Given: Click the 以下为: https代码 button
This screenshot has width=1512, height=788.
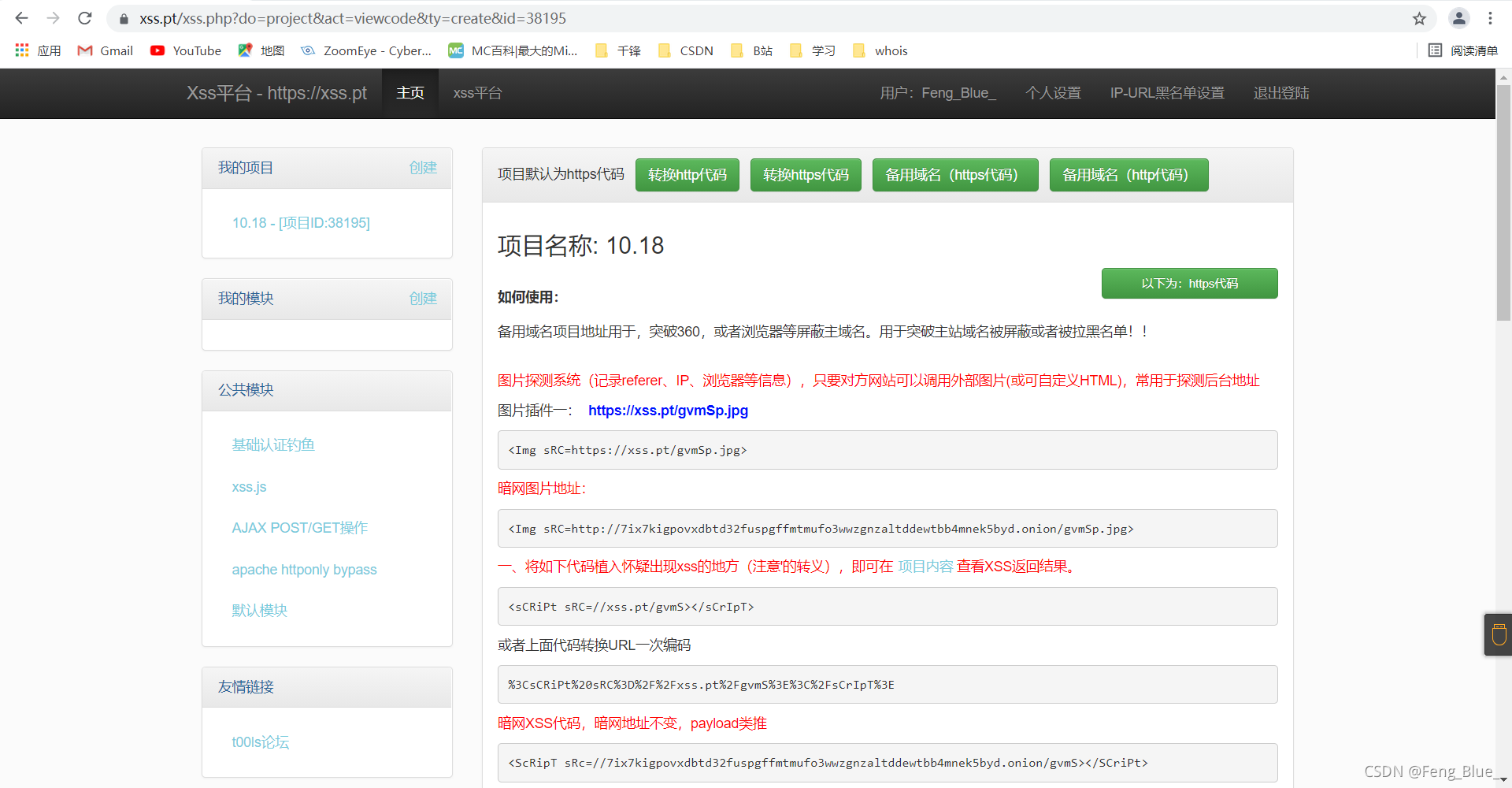Looking at the screenshot, I should click(1189, 284).
